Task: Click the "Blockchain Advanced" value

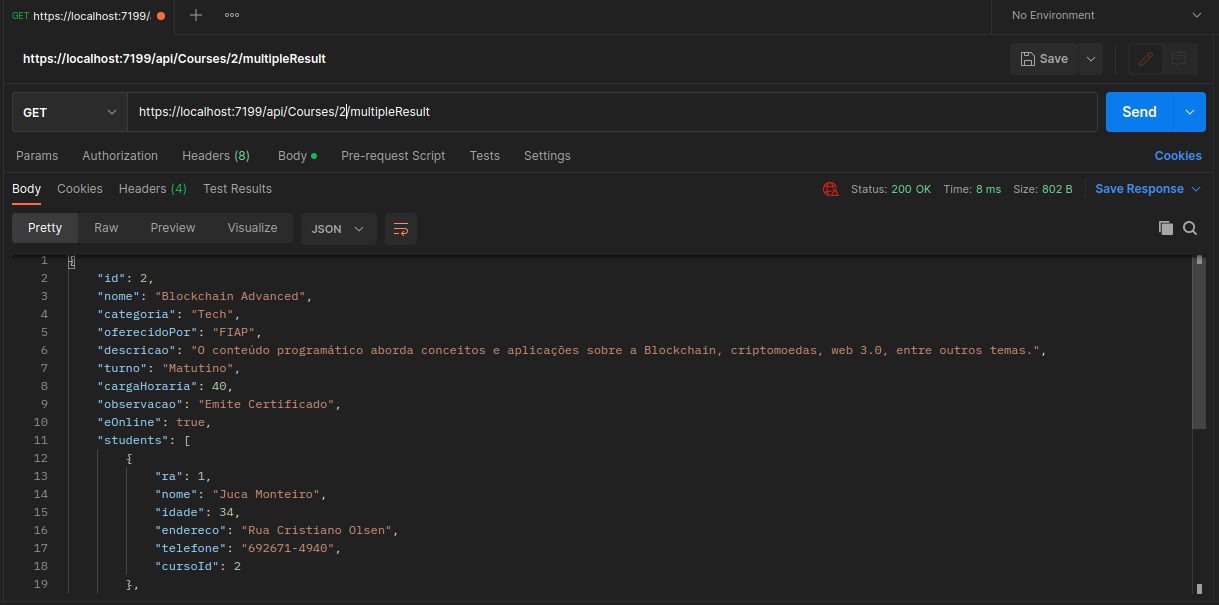Action: [231, 296]
